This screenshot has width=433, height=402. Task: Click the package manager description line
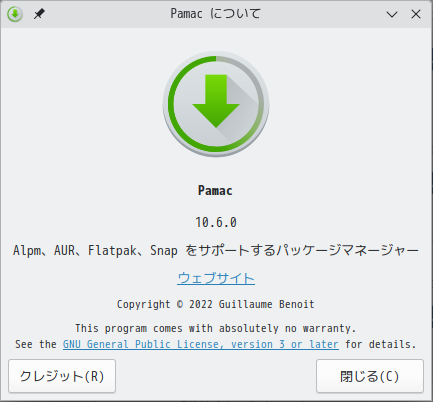[216, 250]
